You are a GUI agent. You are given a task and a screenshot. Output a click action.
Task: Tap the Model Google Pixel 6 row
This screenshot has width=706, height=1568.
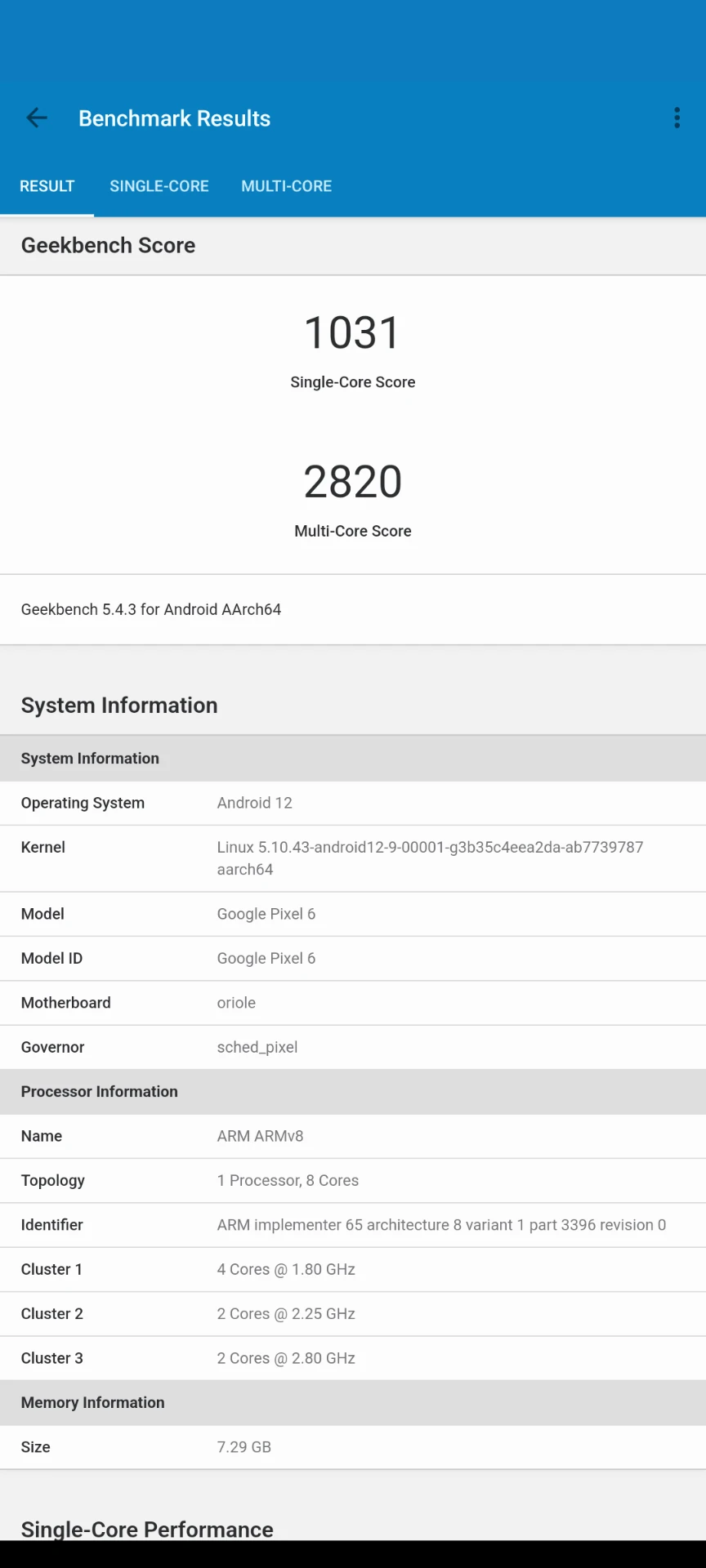pos(353,914)
